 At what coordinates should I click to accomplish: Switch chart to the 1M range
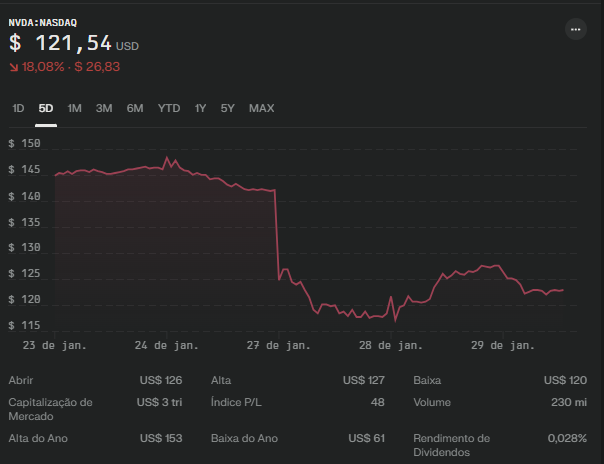(74, 109)
